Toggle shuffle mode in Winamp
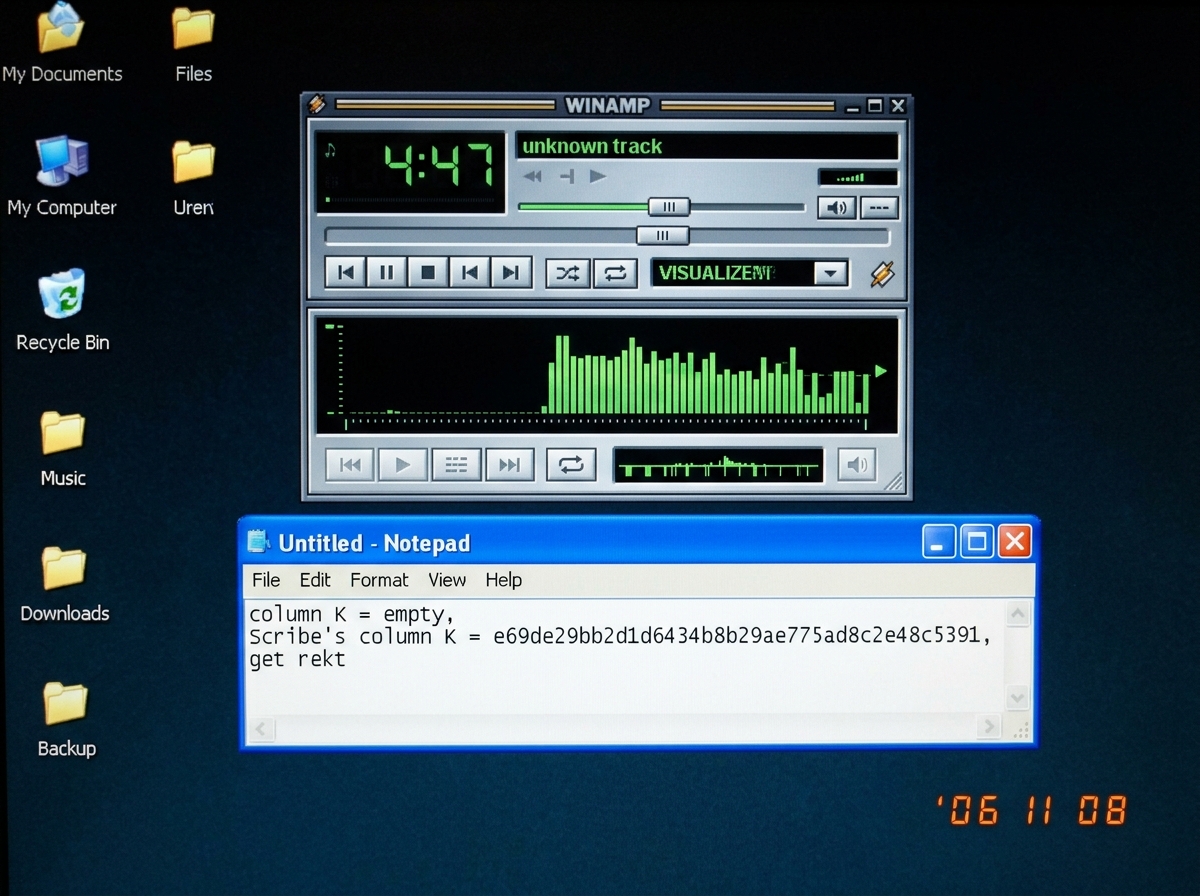 567,273
